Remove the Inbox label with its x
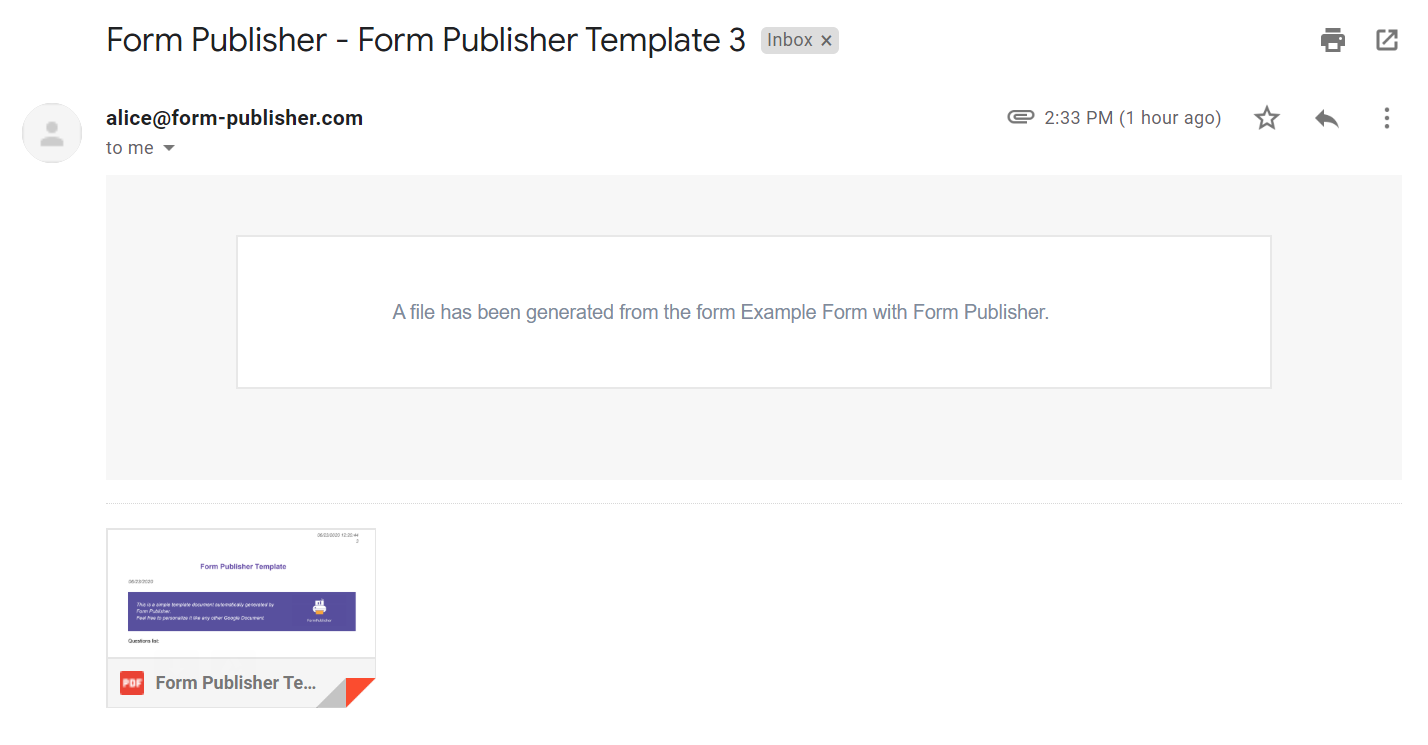Screen dimensions: 1428x745 tap(826, 40)
